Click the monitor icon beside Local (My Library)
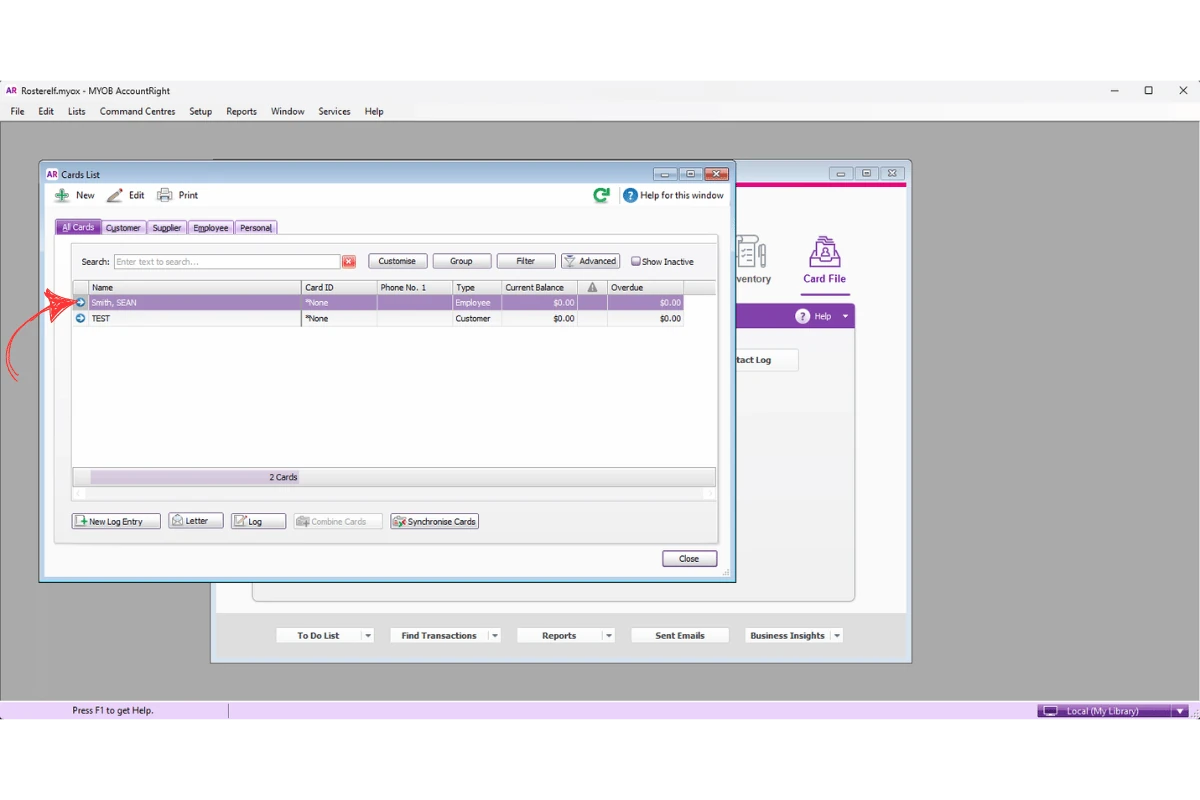This screenshot has width=1200, height=800. tap(1051, 711)
